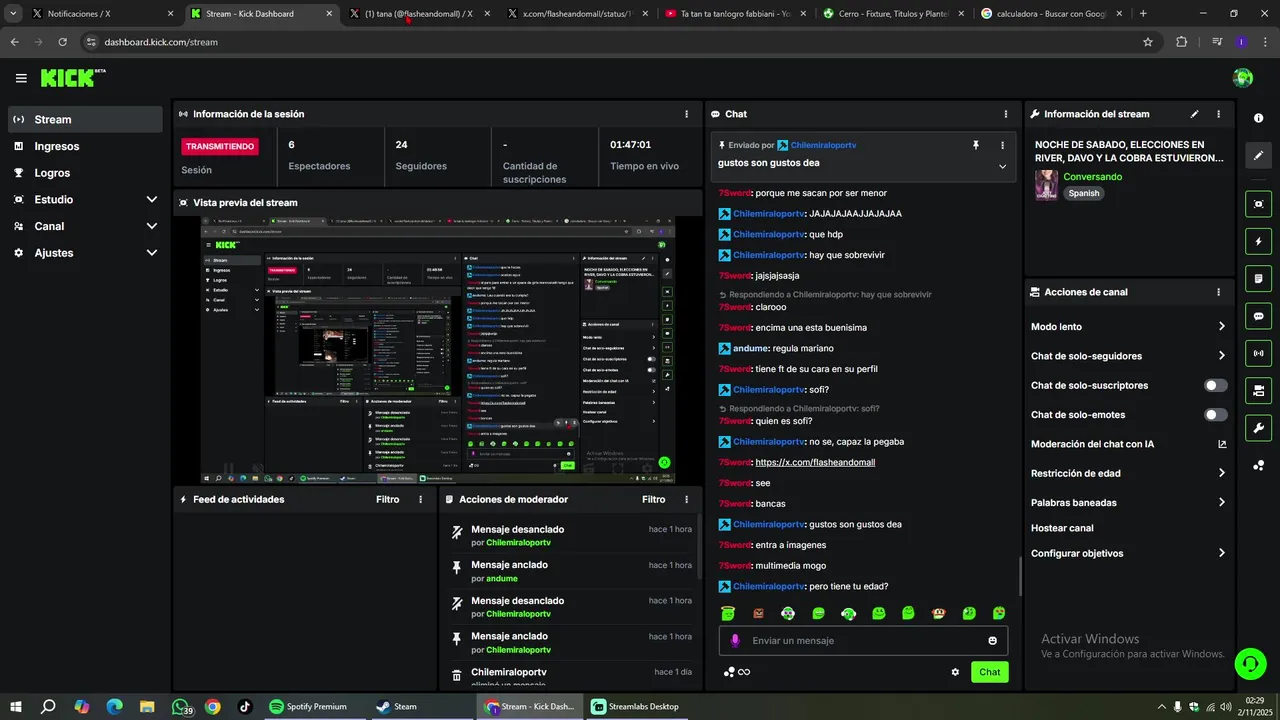Open chat settings with the gear icon
This screenshot has height=720, width=1280.
955,672
